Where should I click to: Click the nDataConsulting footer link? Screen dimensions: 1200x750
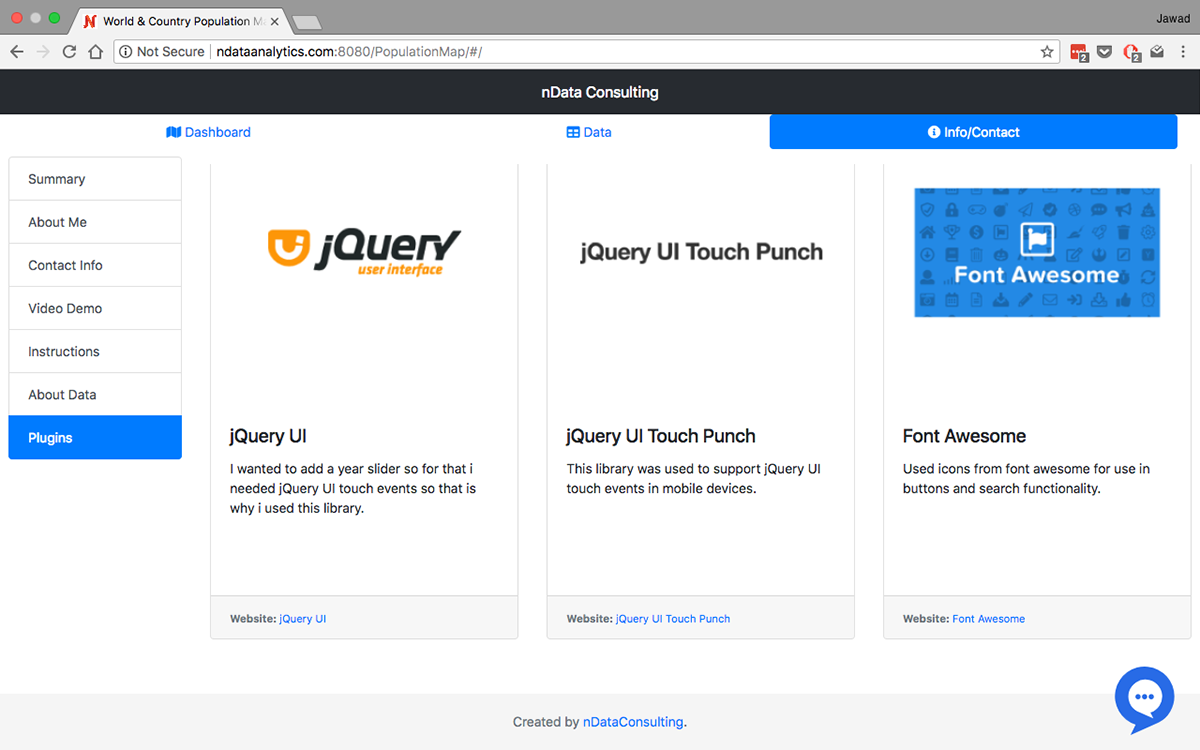pos(633,722)
